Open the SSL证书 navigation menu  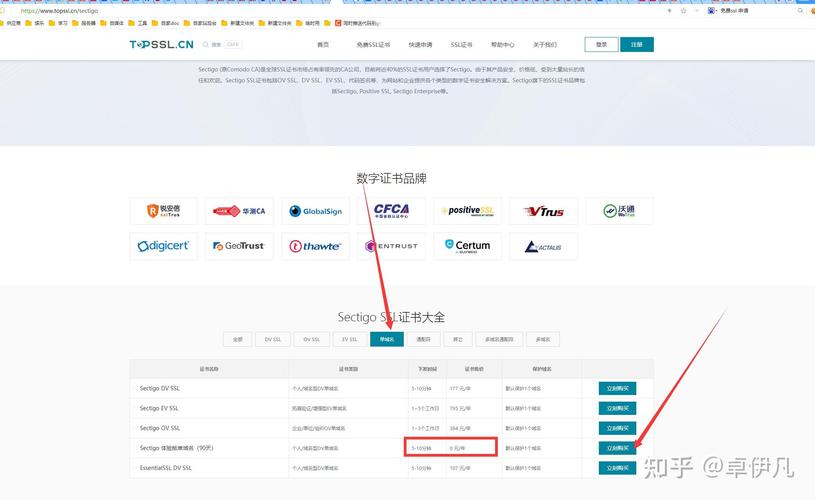461,45
